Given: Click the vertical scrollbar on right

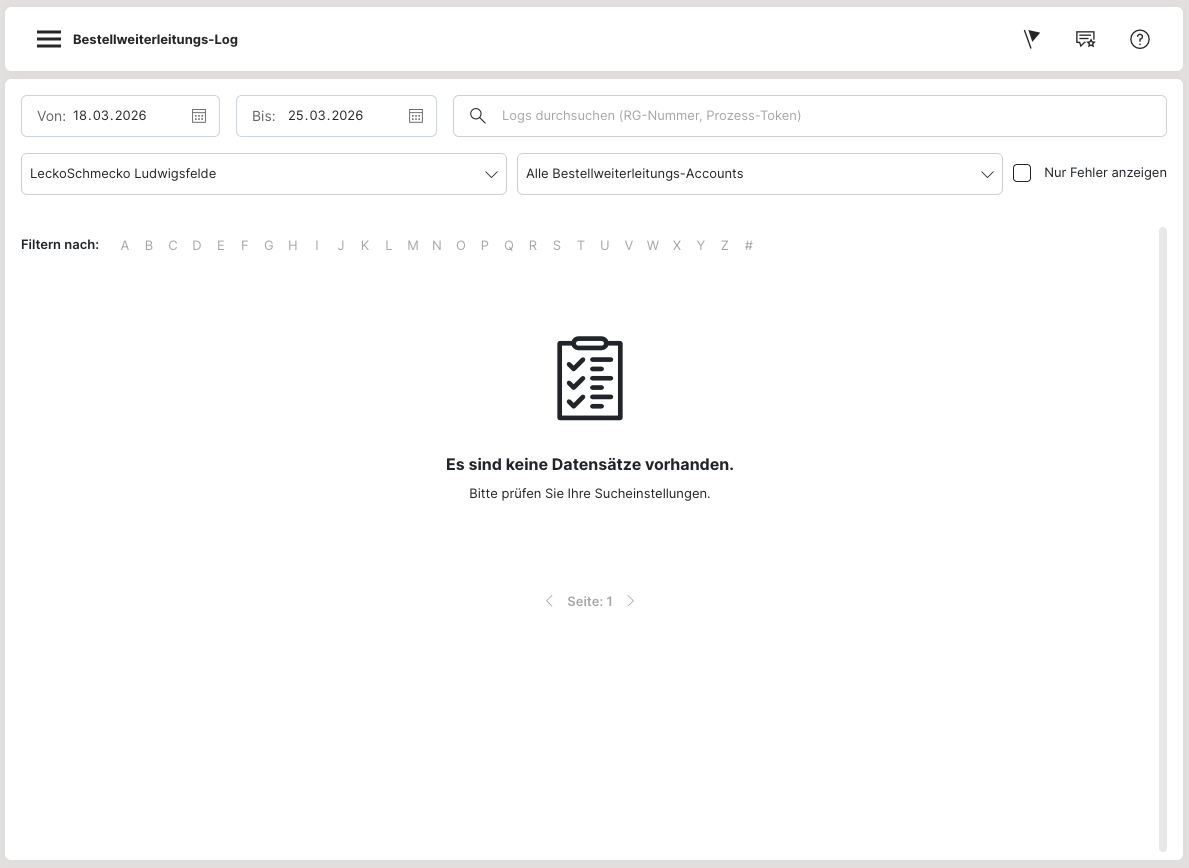Looking at the screenshot, I should pos(1162,540).
